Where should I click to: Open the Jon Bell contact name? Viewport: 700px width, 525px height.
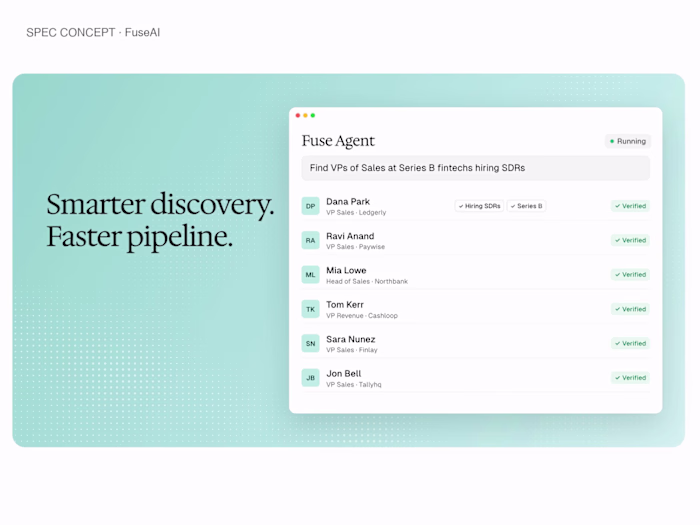[343, 374]
